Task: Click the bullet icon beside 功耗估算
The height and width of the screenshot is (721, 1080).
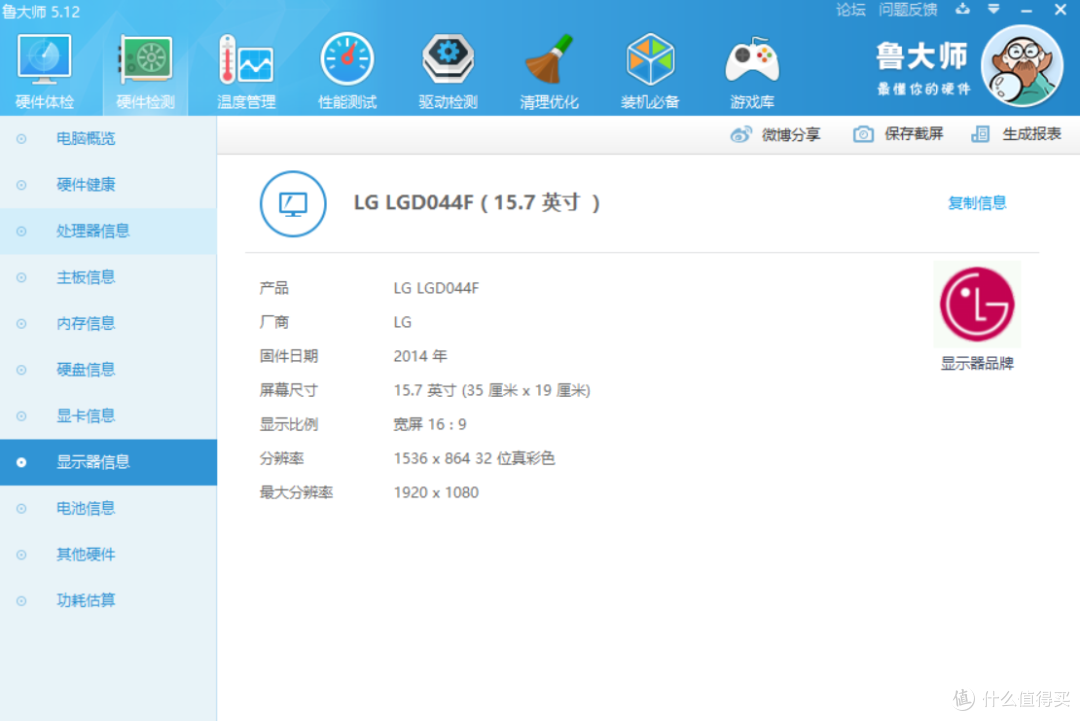Action: (x=21, y=601)
